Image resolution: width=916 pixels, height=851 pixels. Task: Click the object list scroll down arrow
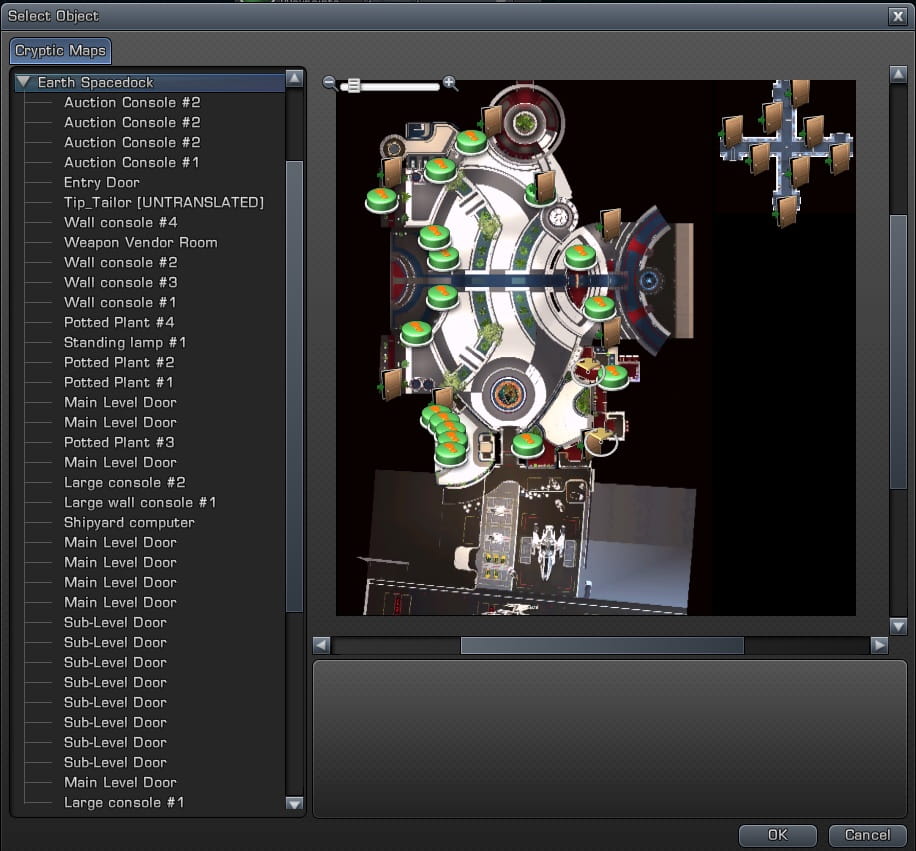pos(294,803)
